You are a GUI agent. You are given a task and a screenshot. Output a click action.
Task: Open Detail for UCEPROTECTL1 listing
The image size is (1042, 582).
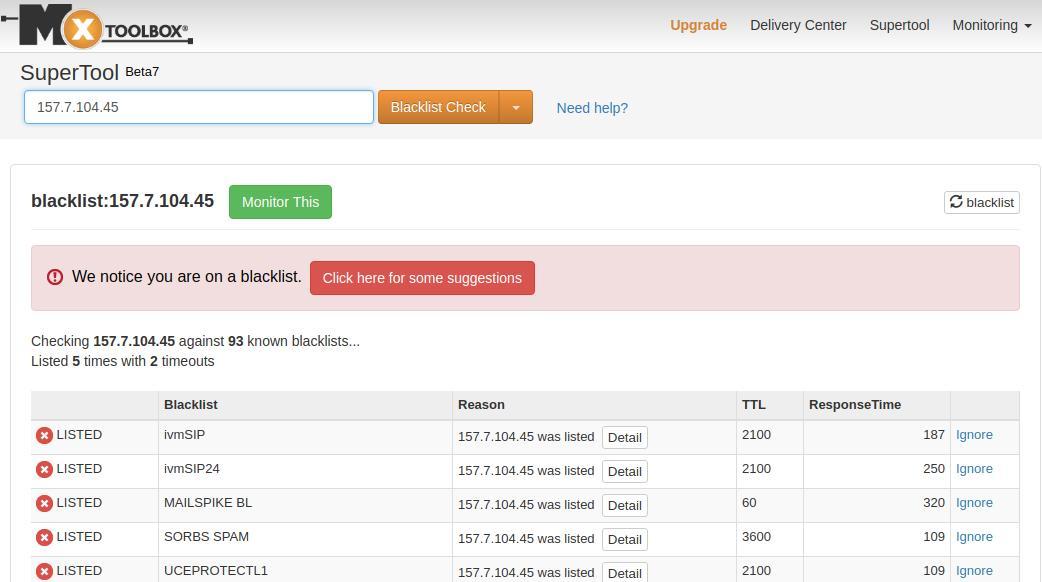625,573
